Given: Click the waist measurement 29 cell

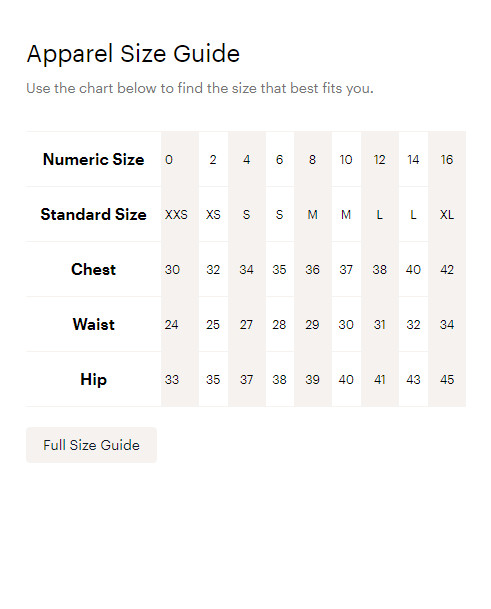Looking at the screenshot, I should (x=313, y=324).
